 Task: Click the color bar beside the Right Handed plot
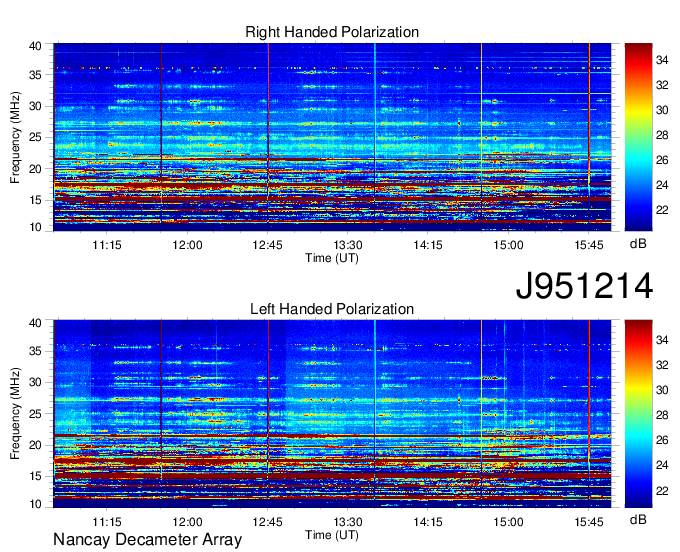click(x=638, y=137)
